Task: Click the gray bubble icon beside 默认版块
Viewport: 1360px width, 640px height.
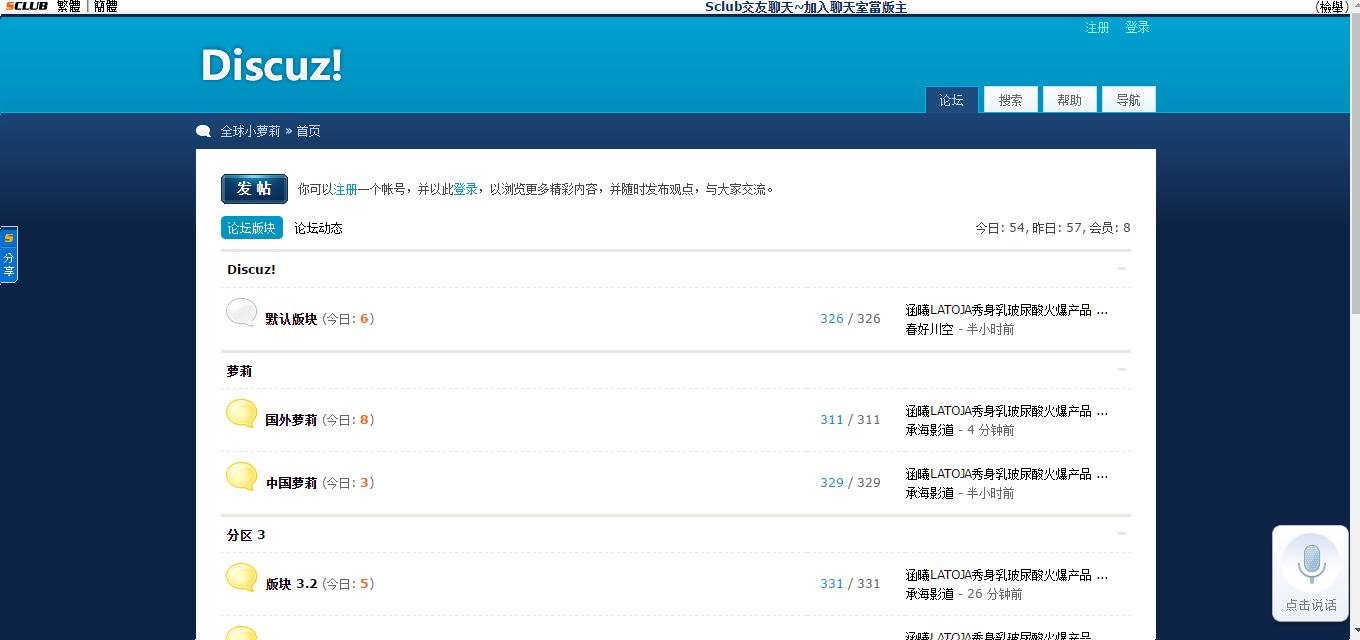Action: (x=241, y=313)
